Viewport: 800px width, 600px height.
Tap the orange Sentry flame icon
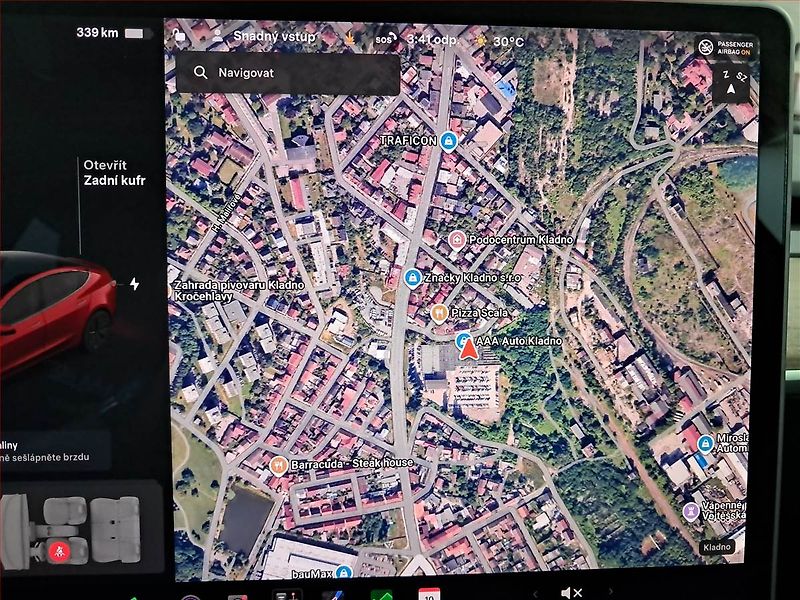click(350, 38)
